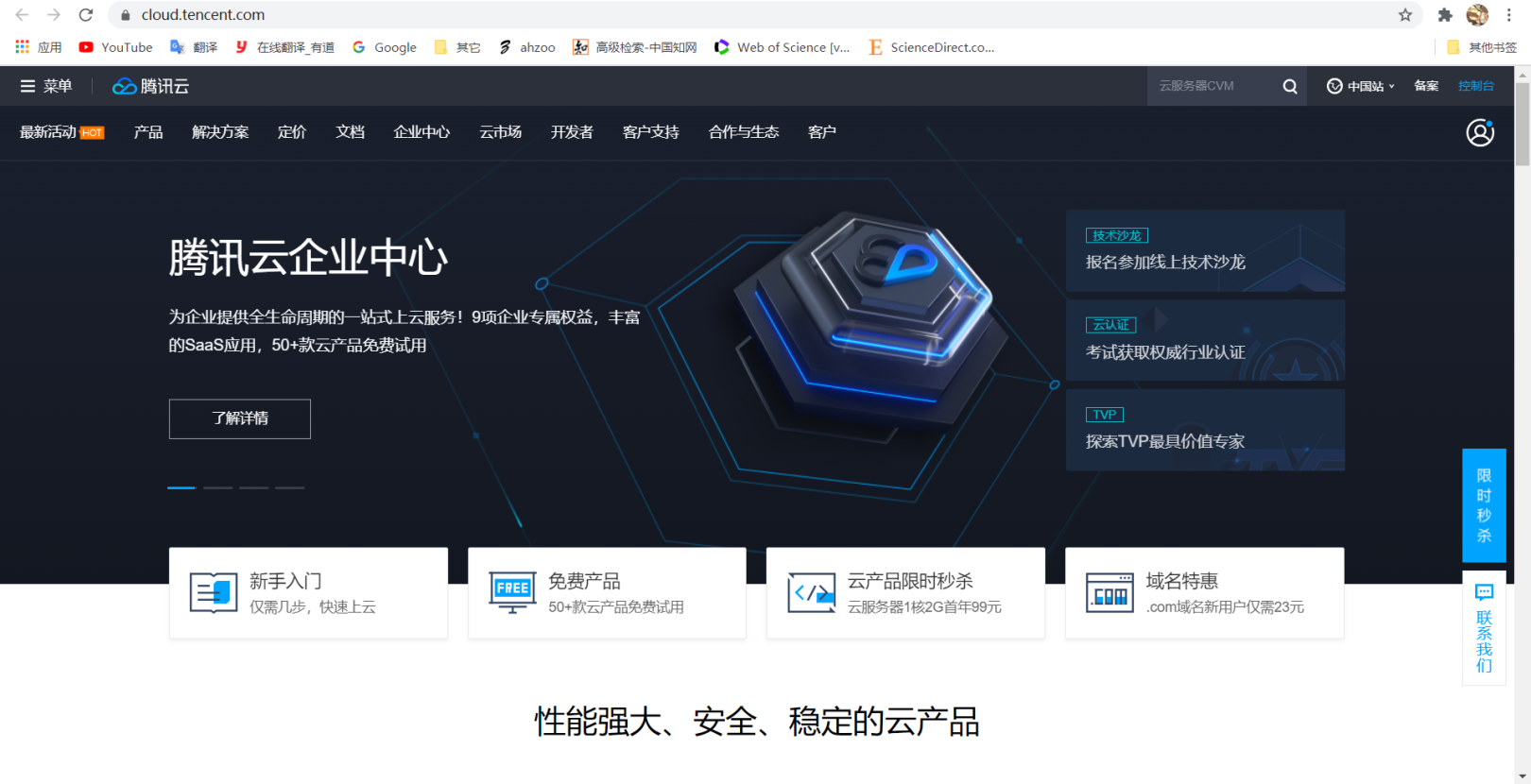This screenshot has height=784, width=1531.
Task: Open the 应用 apps bookmark
Action: pyautogui.click(x=38, y=47)
